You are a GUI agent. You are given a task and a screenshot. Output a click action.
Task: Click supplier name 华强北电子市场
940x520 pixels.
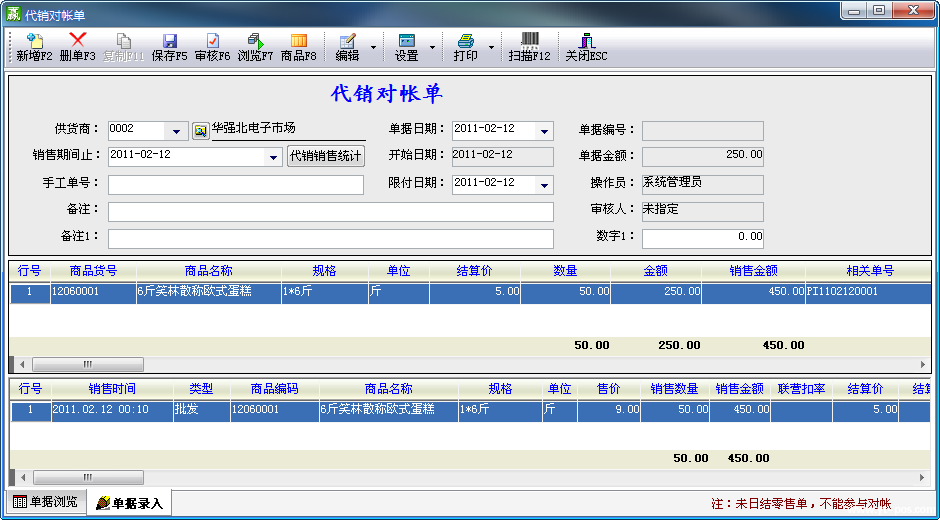coord(254,128)
